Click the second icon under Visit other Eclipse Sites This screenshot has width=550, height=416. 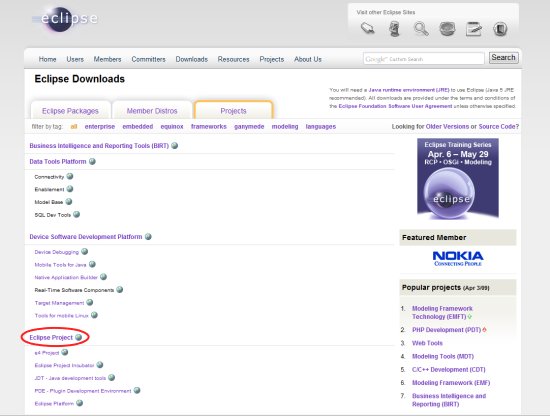(x=394, y=29)
